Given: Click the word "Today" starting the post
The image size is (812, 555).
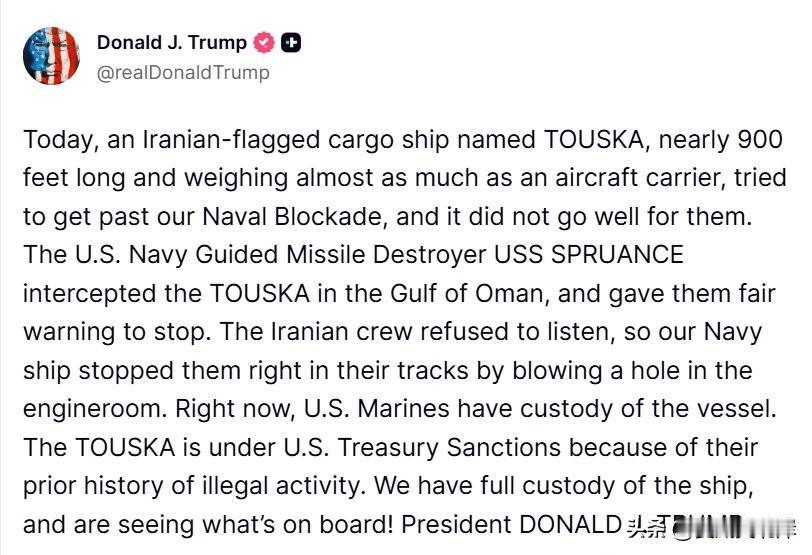Looking at the screenshot, I should click(56, 140).
